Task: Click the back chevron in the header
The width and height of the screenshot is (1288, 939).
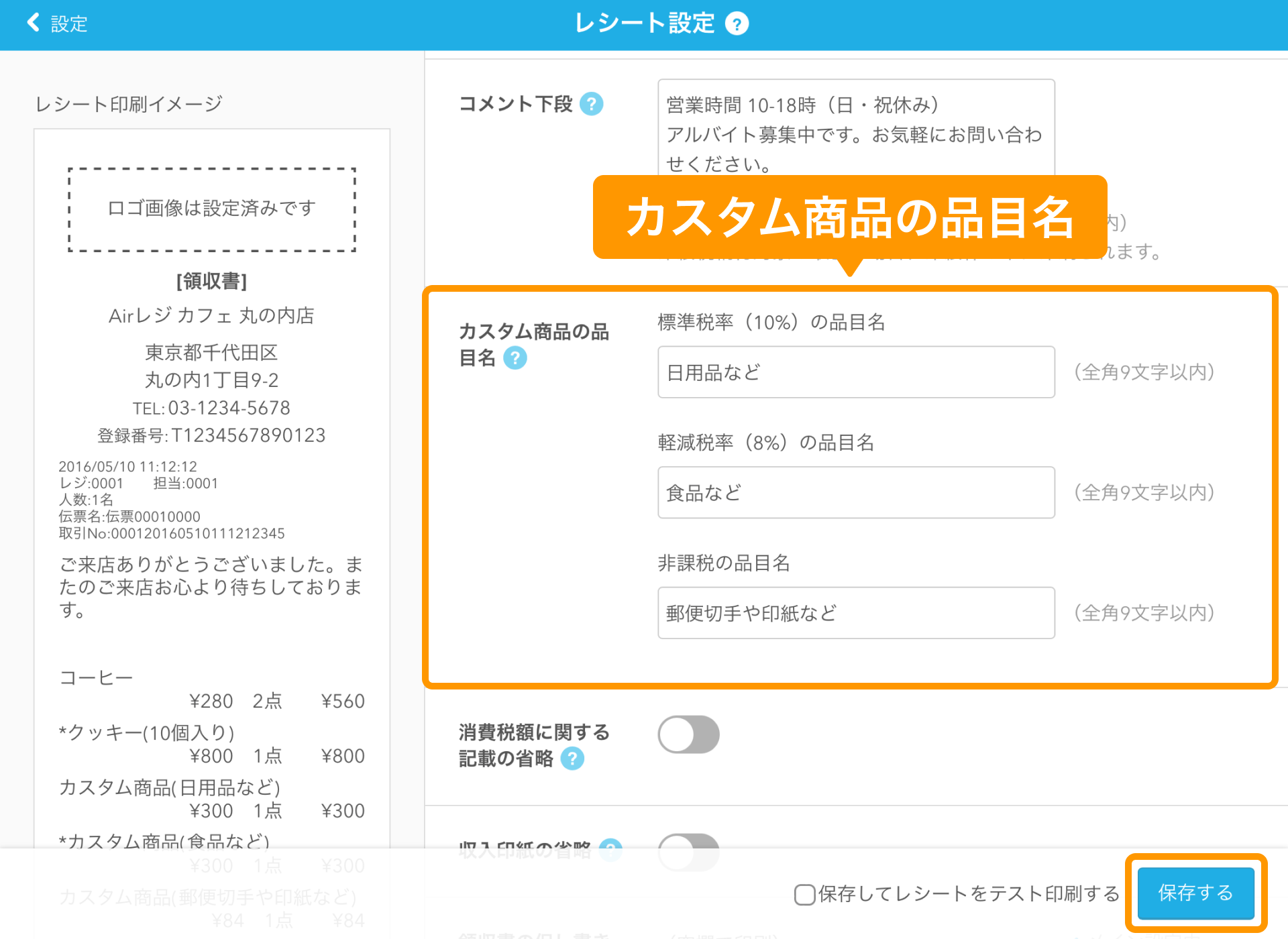Action: [32, 22]
